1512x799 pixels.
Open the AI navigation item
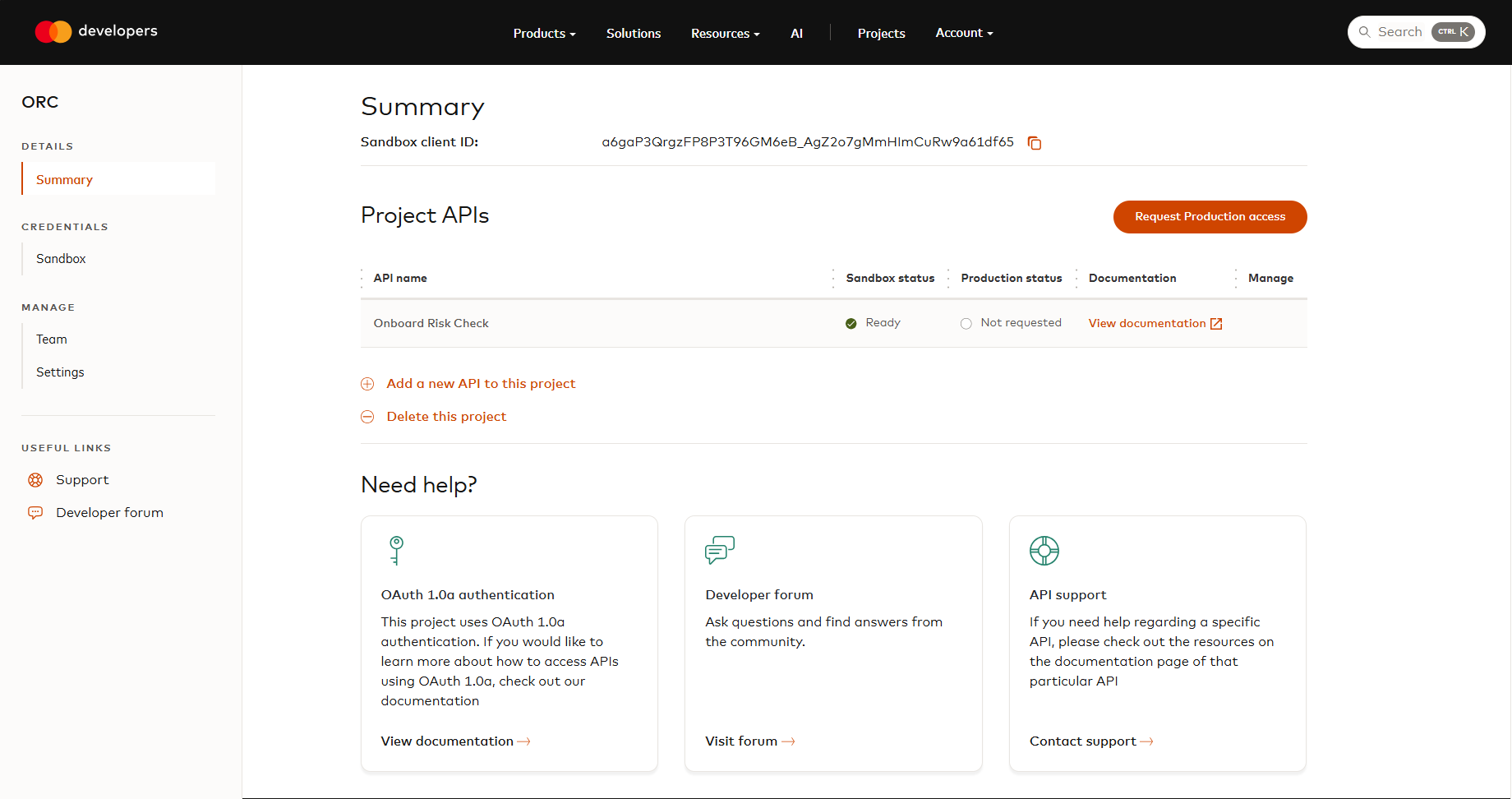click(x=796, y=33)
